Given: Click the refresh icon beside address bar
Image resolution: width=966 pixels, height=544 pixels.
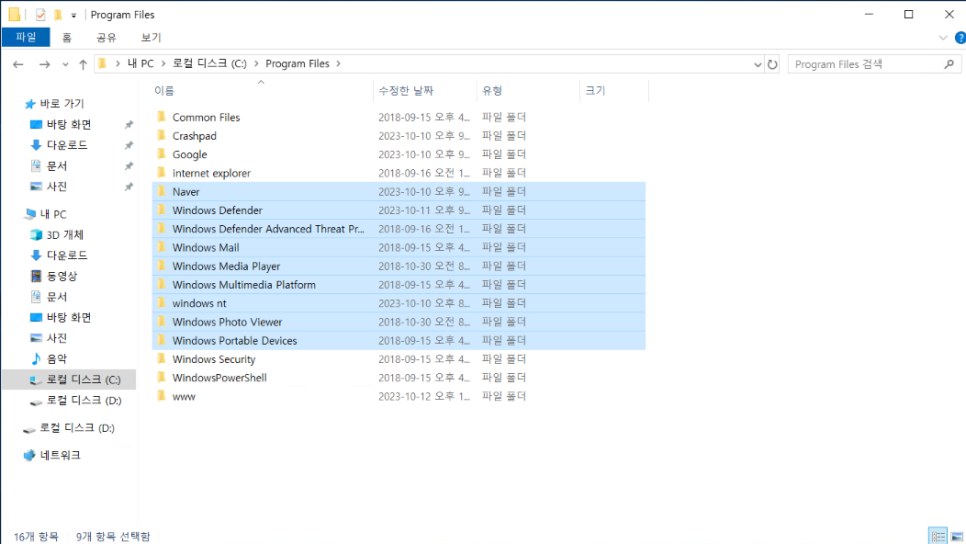Looking at the screenshot, I should [772, 64].
